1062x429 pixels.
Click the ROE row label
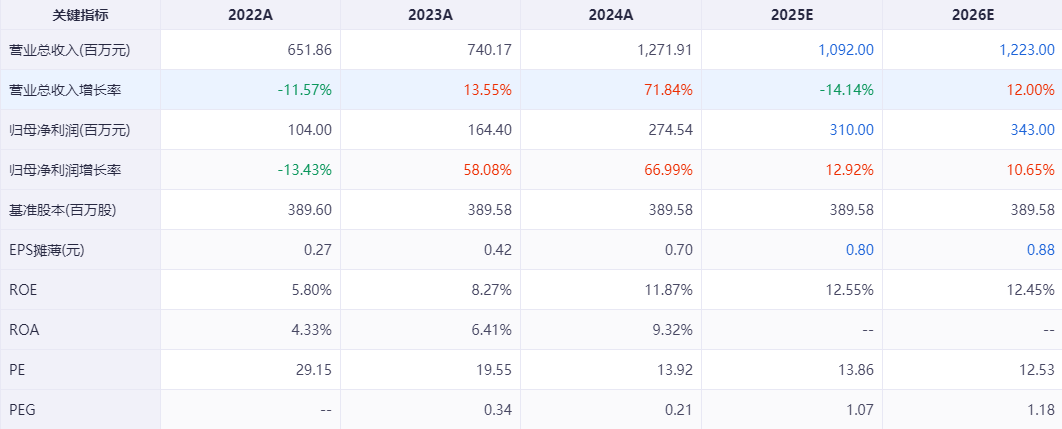click(x=23, y=290)
